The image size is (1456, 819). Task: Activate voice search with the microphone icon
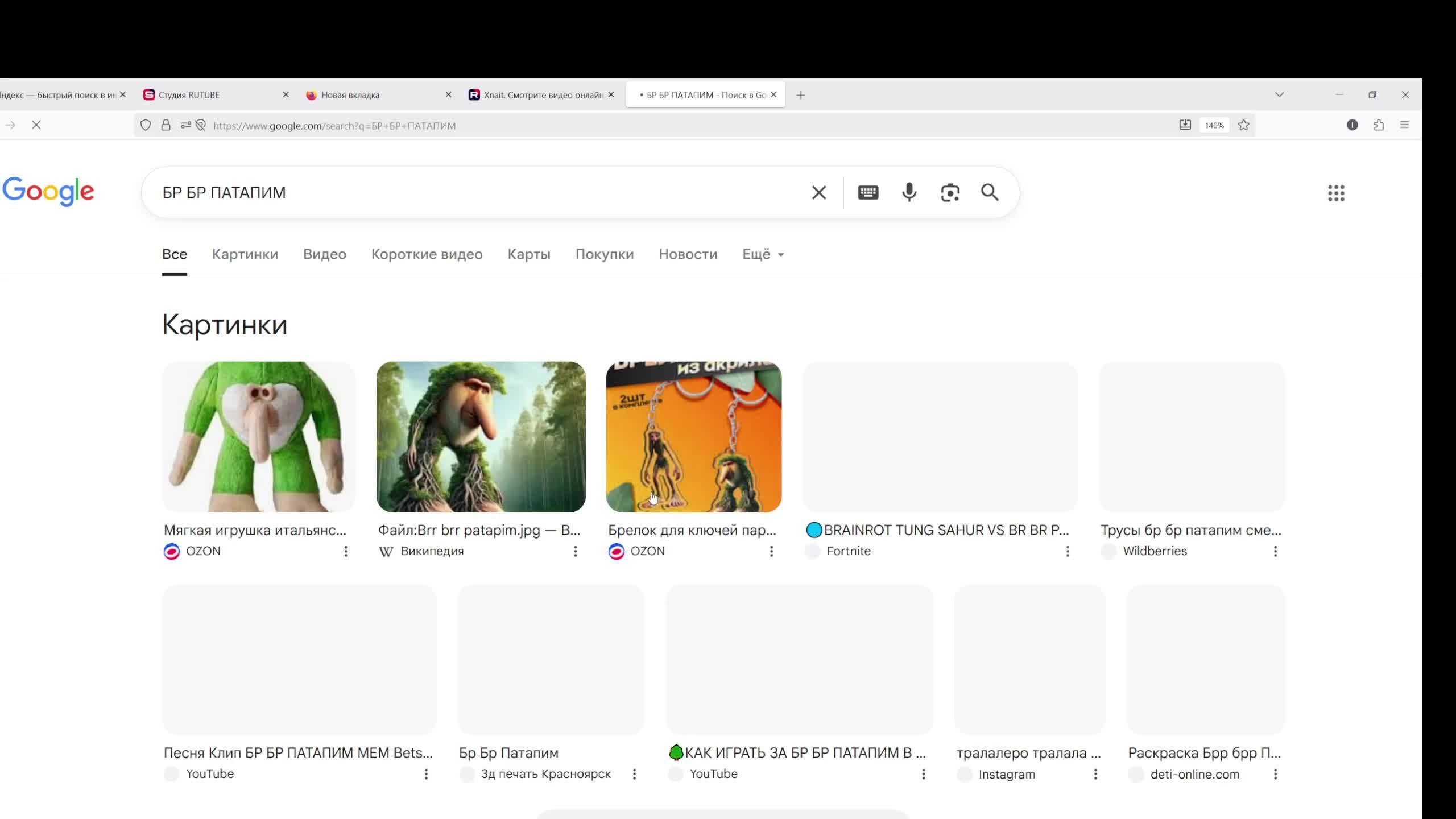click(908, 192)
